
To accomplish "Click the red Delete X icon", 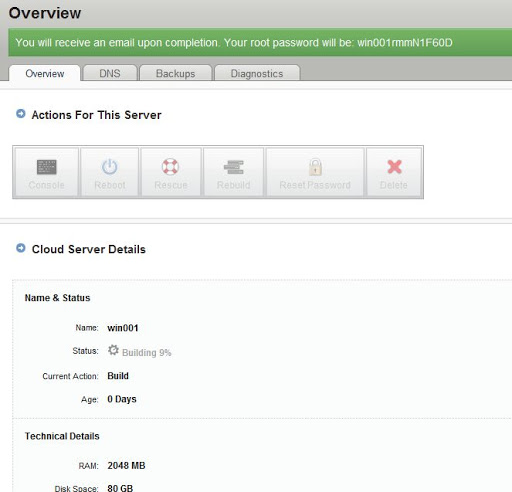I will pos(394,167).
